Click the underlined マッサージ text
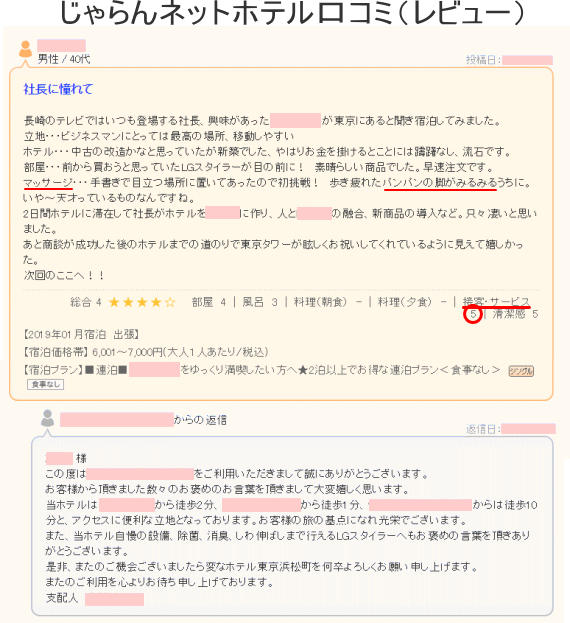The height and width of the screenshot is (623, 570). point(48,183)
